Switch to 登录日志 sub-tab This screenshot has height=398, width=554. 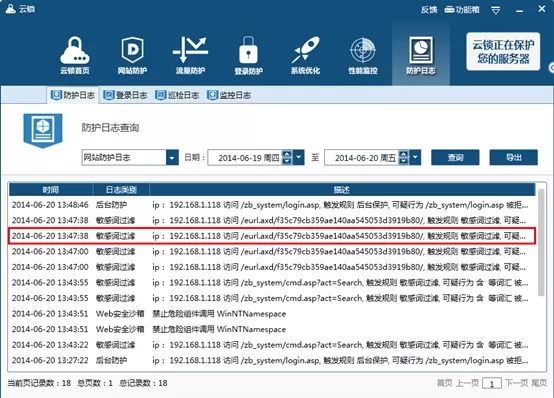(x=125, y=95)
